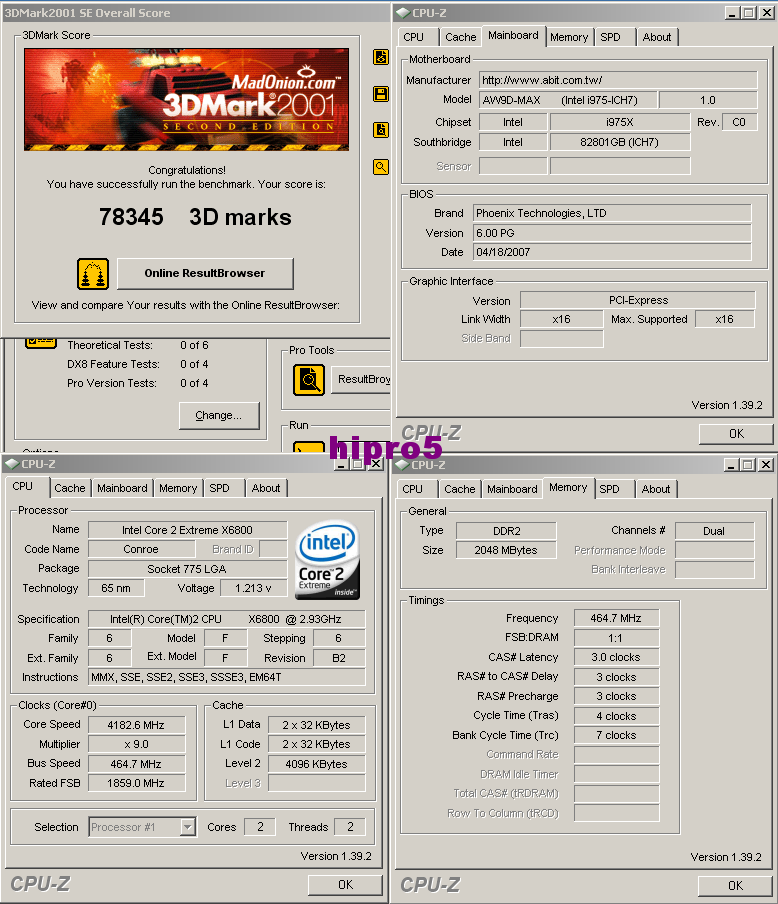Click the Channels # field Dual
The image size is (778, 904).
click(714, 531)
